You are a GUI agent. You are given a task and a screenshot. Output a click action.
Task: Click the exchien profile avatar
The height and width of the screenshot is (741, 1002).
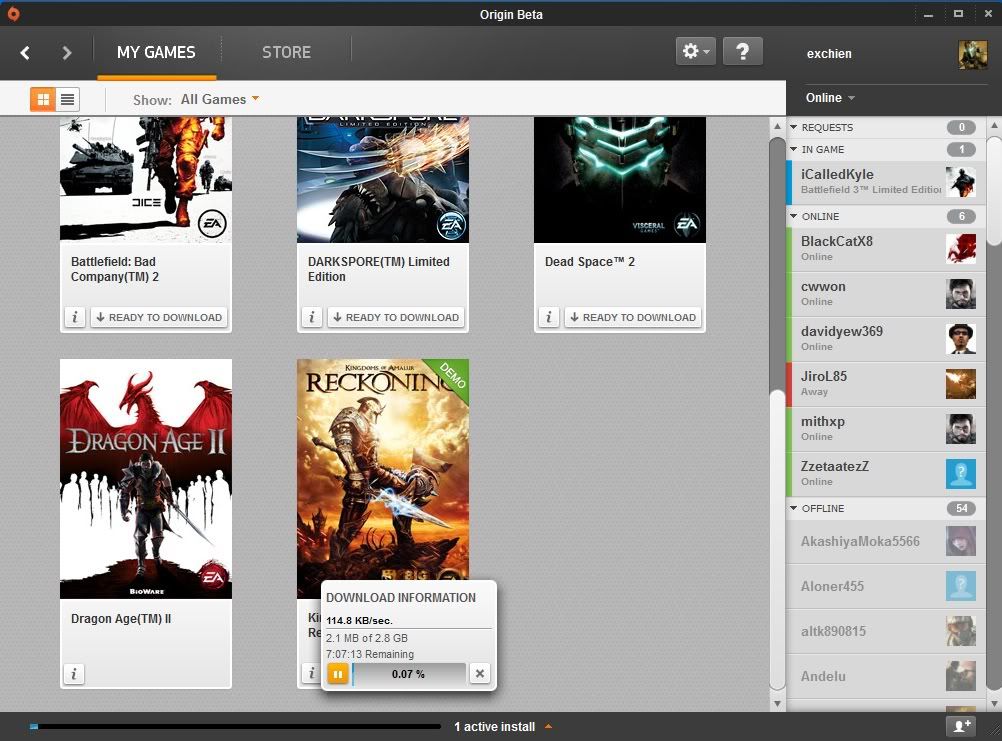pyautogui.click(x=973, y=54)
